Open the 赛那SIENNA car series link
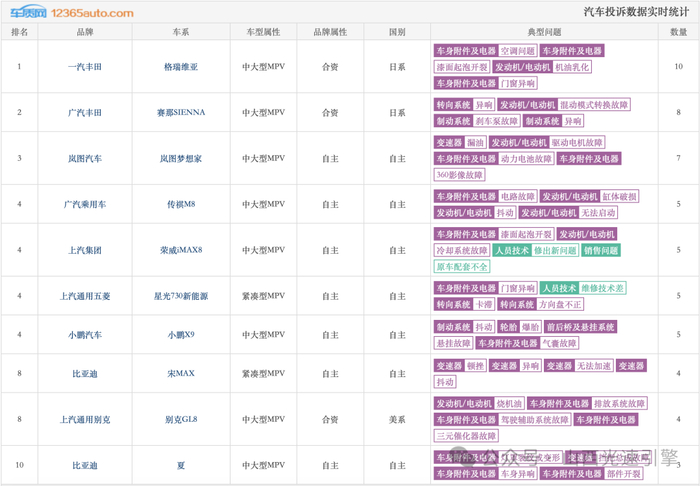 [x=181, y=112]
